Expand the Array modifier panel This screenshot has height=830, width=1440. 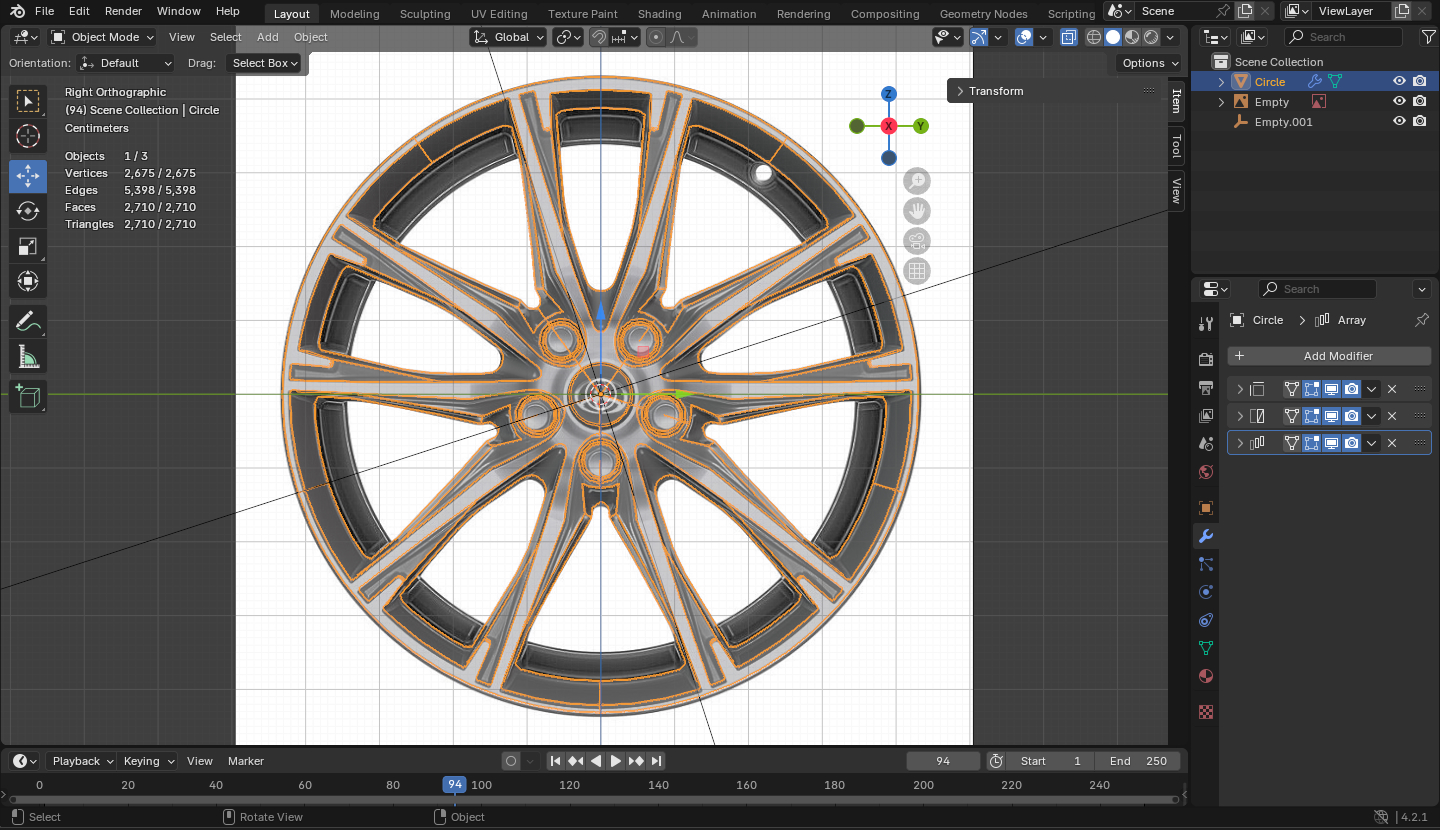coord(1240,443)
